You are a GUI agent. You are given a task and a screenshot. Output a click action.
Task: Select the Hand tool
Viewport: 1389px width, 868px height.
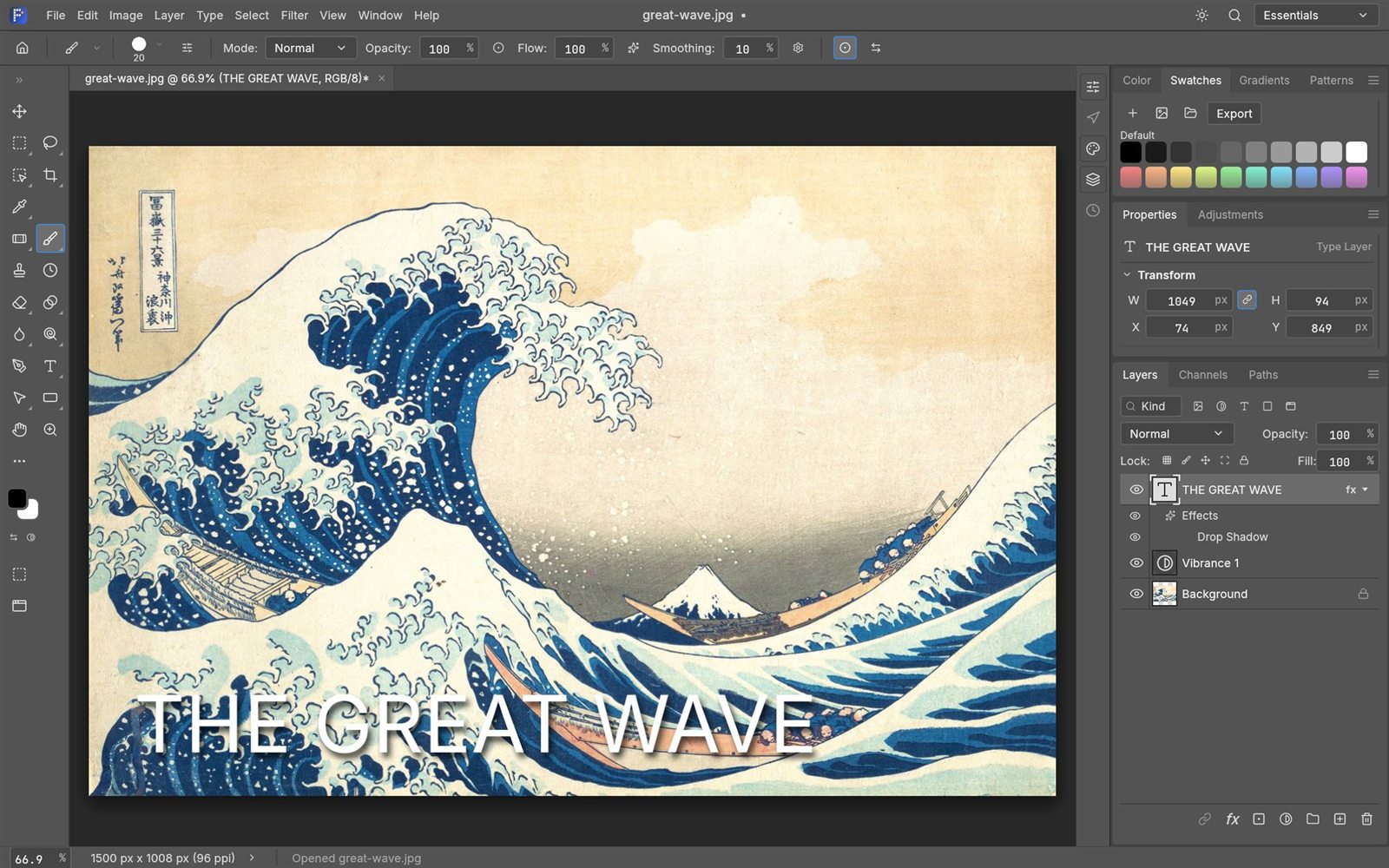point(19,430)
